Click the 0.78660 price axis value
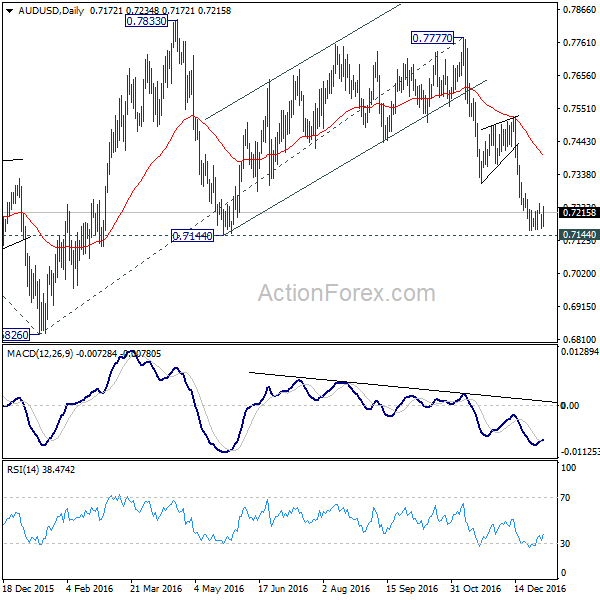Viewport: 600px width, 600px height. [579, 10]
